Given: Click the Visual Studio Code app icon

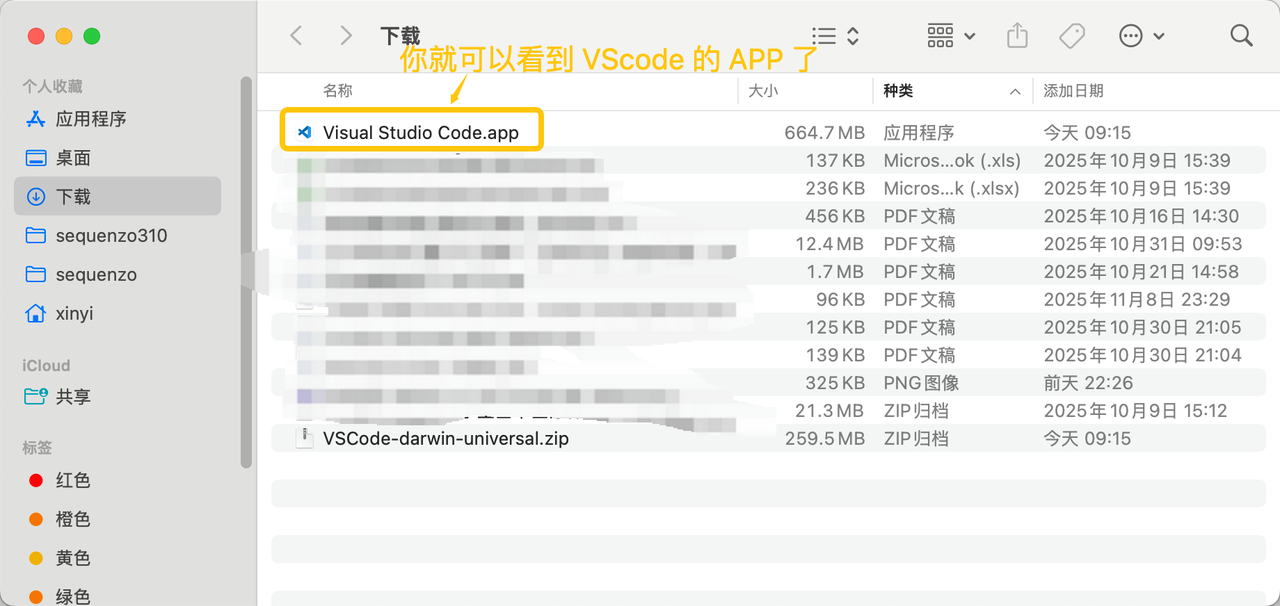Looking at the screenshot, I should pos(305,132).
